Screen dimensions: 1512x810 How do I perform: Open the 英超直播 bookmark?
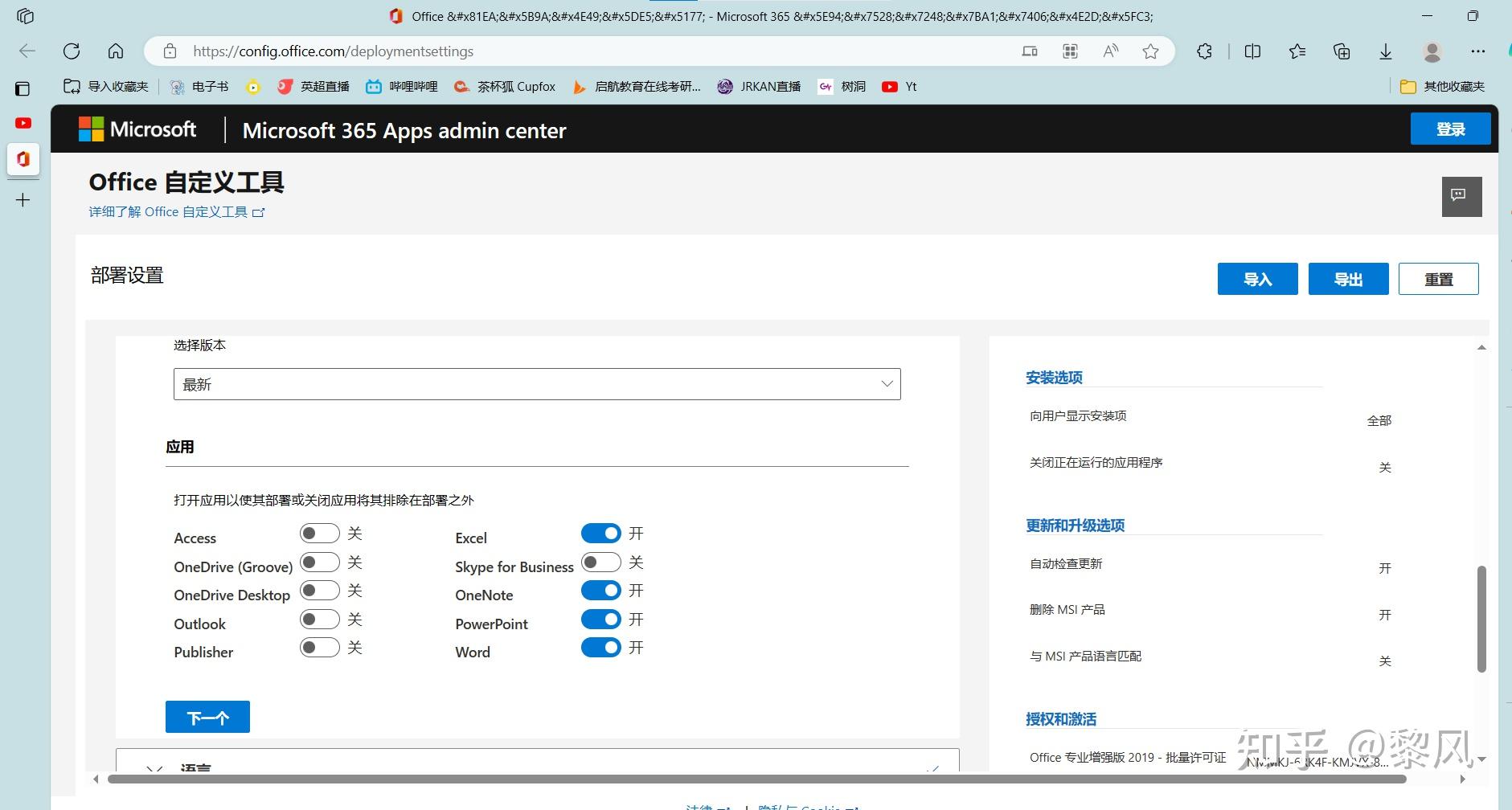[x=313, y=87]
